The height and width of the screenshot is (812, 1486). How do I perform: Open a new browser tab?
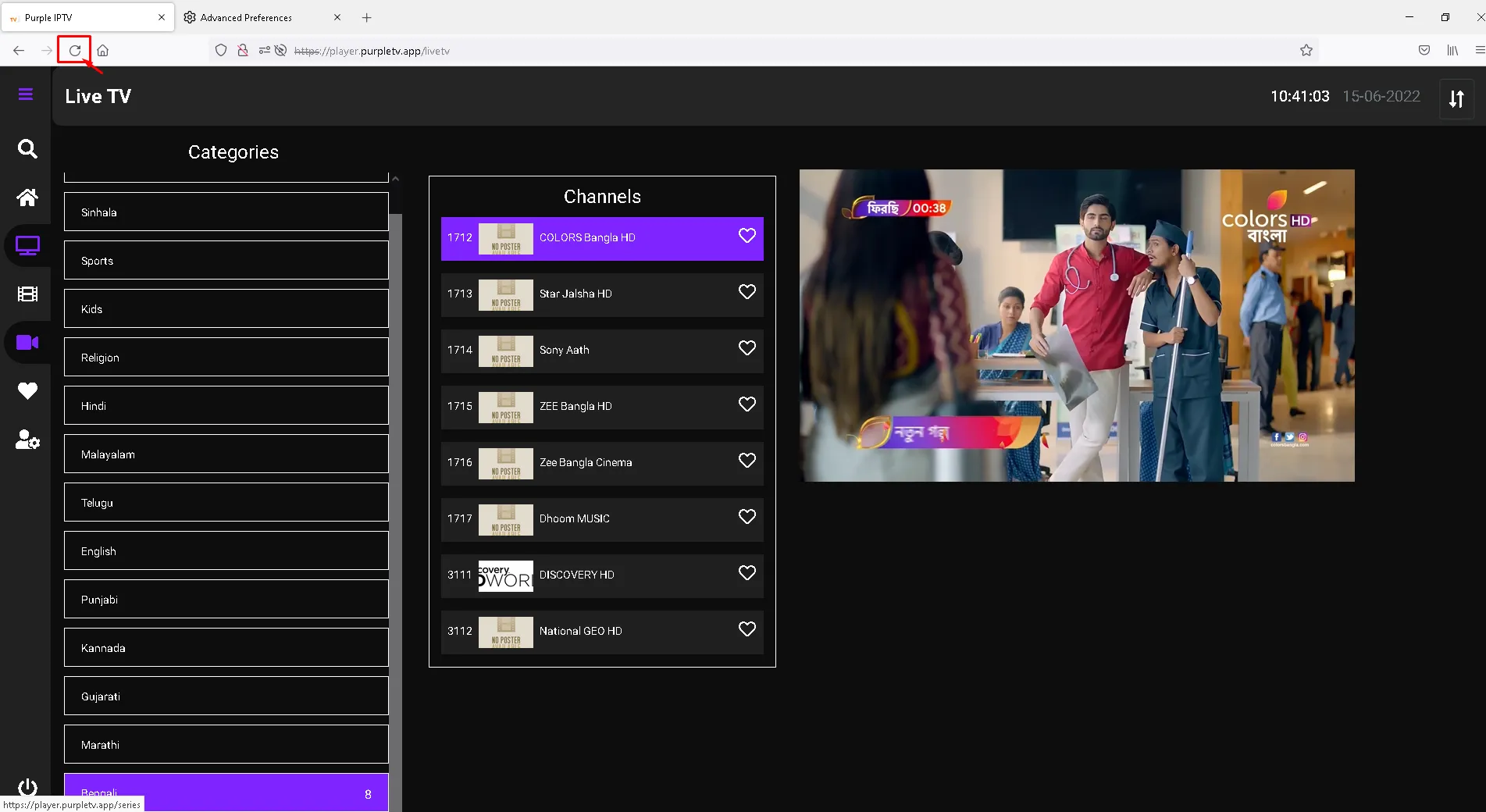point(367,17)
